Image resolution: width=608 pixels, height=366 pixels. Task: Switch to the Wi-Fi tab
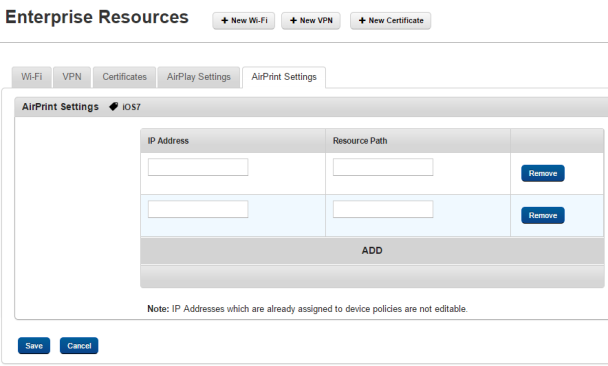tap(31, 77)
